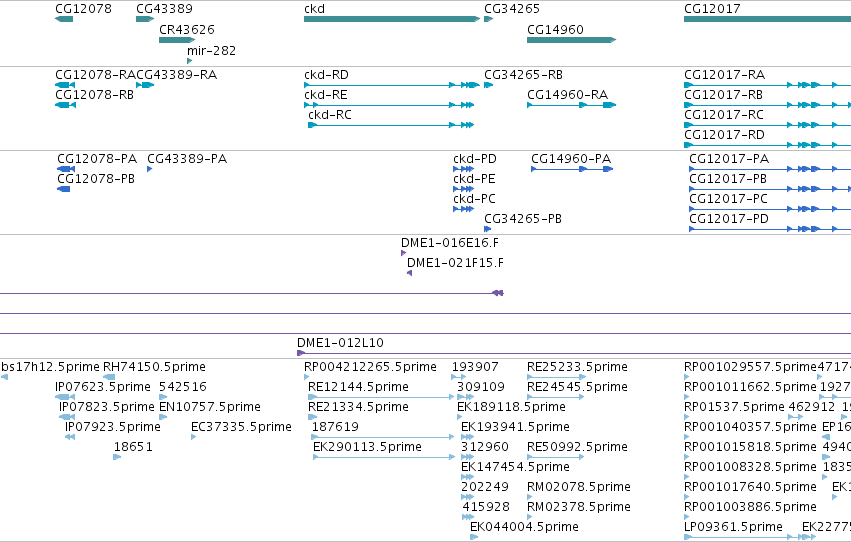This screenshot has width=851, height=542.
Task: Click EST RM02078.5prime
Action: [579, 488]
